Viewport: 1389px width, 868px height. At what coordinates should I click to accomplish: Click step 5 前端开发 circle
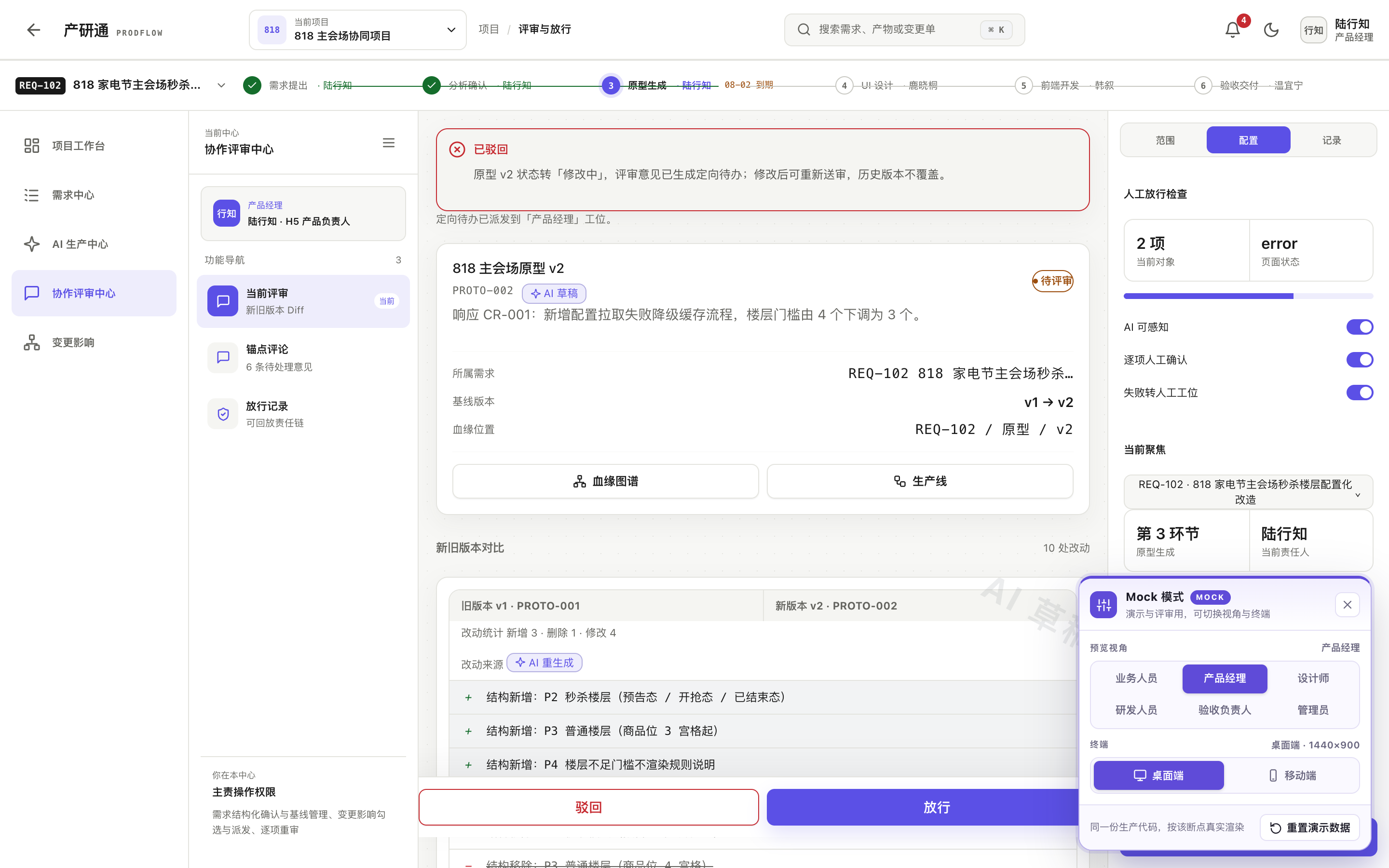[1023, 85]
